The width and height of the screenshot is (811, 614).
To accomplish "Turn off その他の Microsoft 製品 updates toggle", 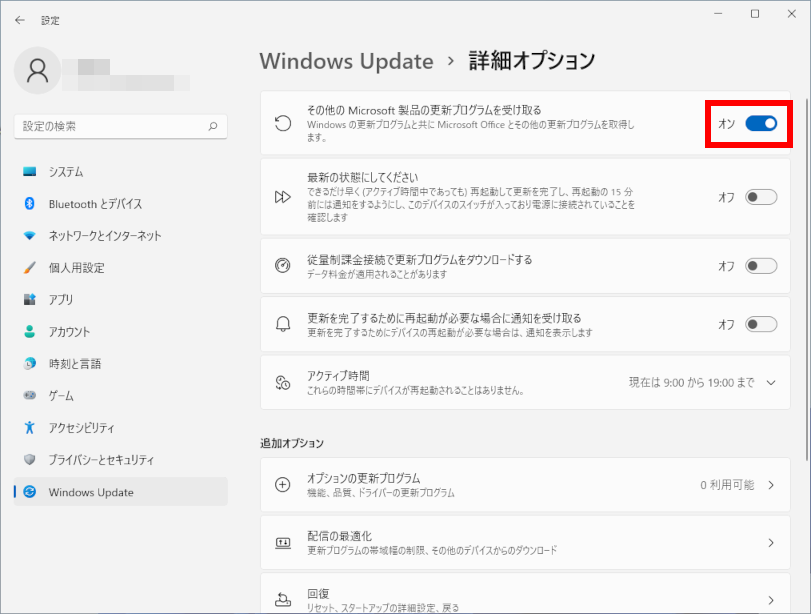I will (x=761, y=123).
